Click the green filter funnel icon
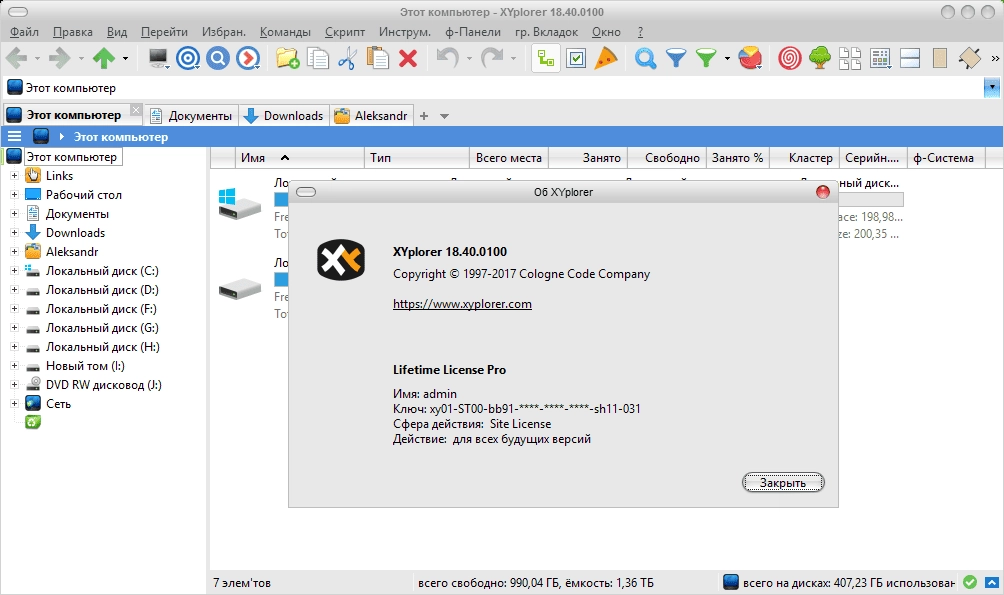 click(x=706, y=58)
